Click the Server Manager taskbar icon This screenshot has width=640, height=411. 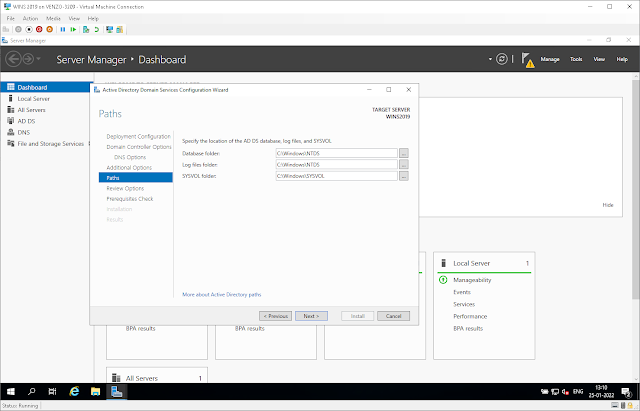pyautogui.click(x=117, y=391)
